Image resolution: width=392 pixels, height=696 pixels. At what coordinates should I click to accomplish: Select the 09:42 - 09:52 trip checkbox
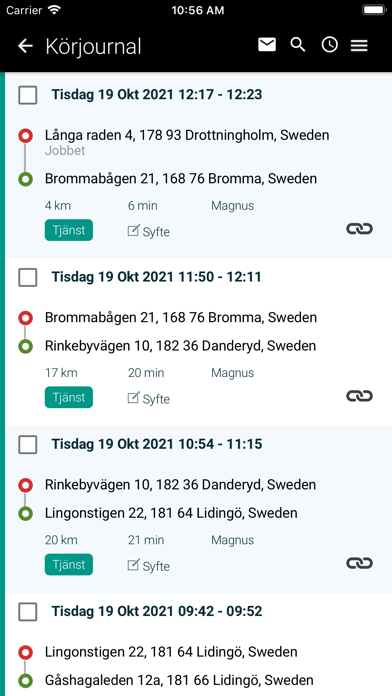pyautogui.click(x=28, y=612)
